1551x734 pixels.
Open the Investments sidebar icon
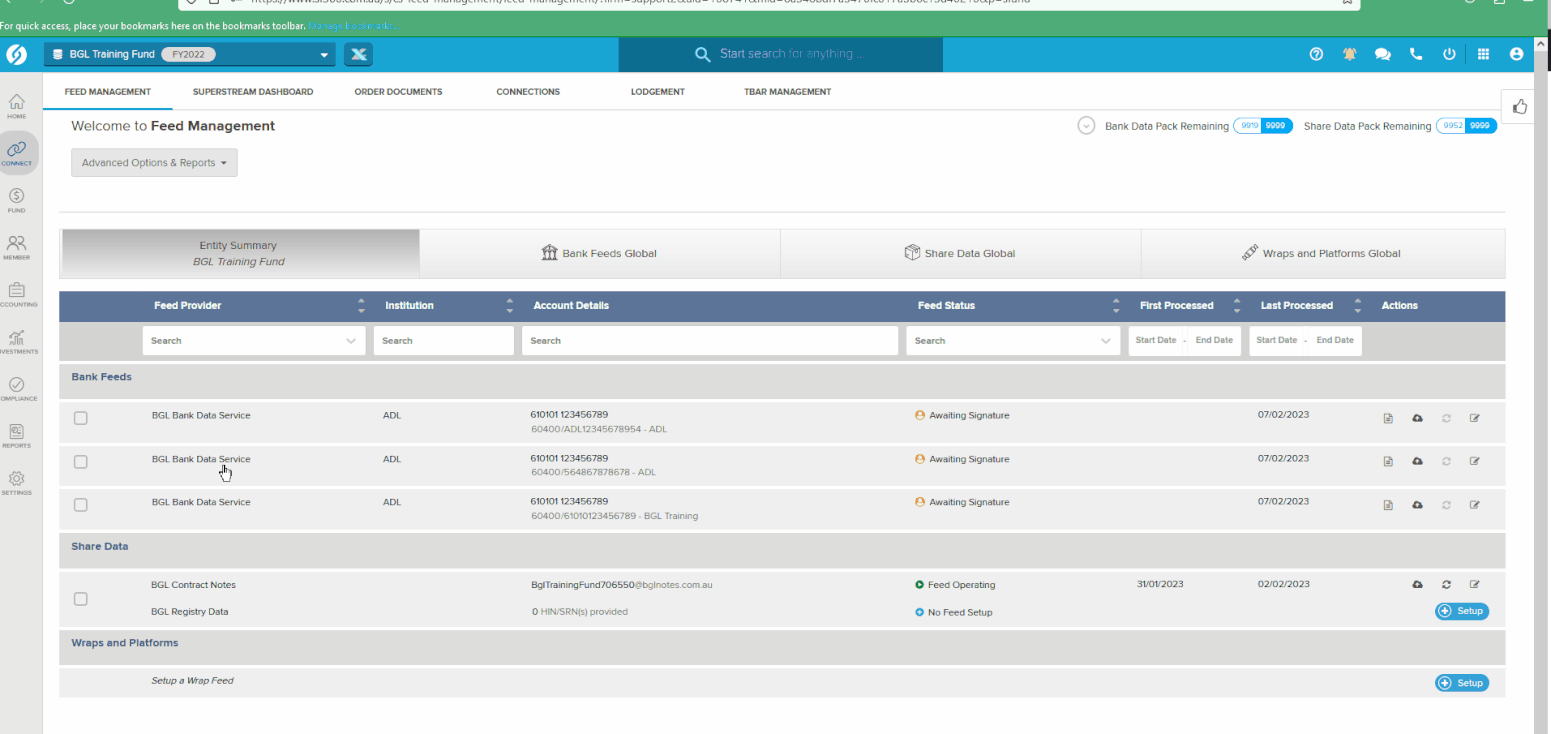(17, 342)
